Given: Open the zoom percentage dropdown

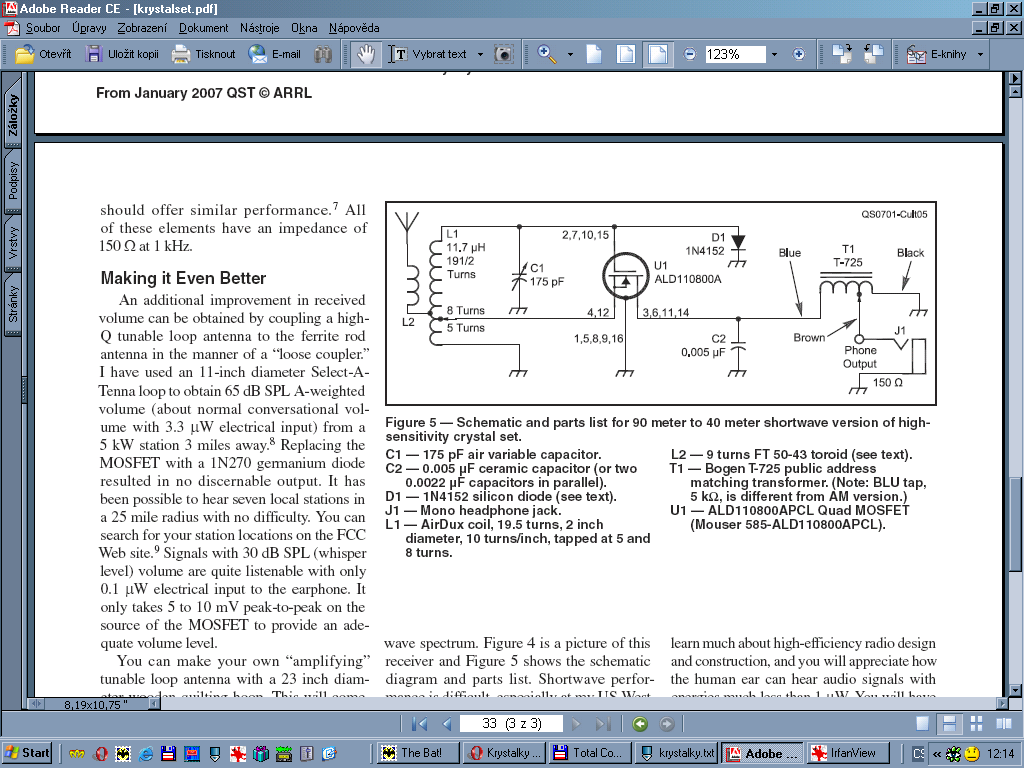Looking at the screenshot, I should [x=775, y=54].
